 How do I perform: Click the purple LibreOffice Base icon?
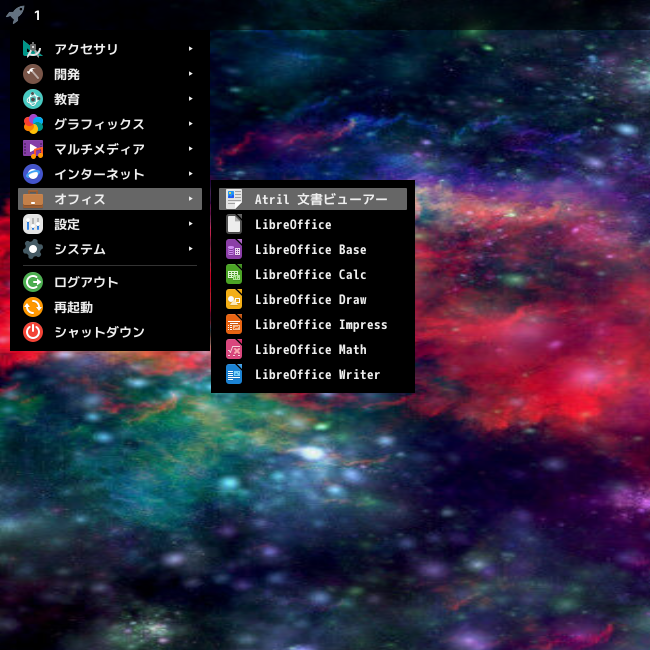click(234, 249)
